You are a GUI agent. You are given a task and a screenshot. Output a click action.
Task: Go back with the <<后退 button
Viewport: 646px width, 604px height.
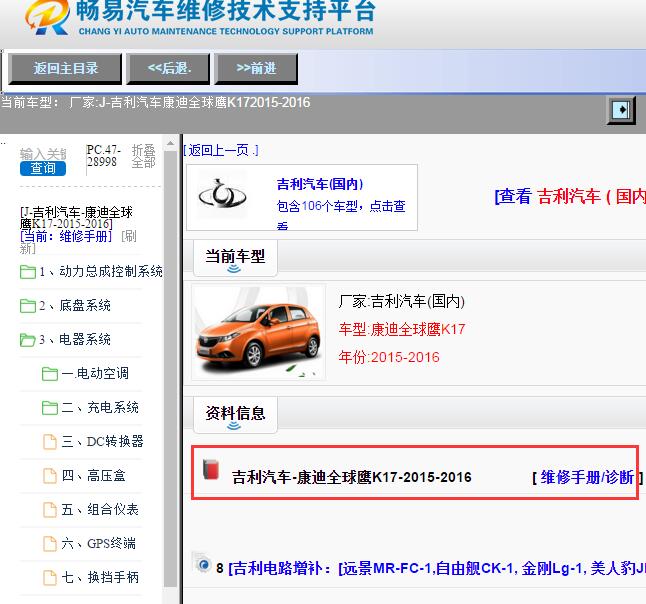168,68
